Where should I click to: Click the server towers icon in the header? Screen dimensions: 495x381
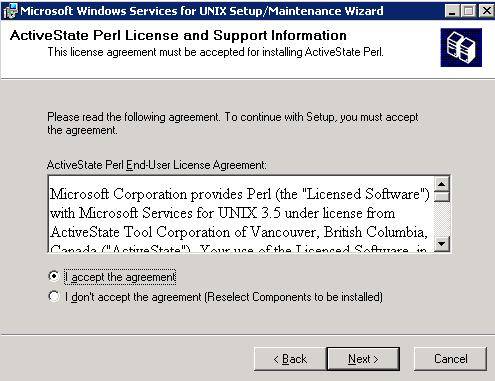461,47
